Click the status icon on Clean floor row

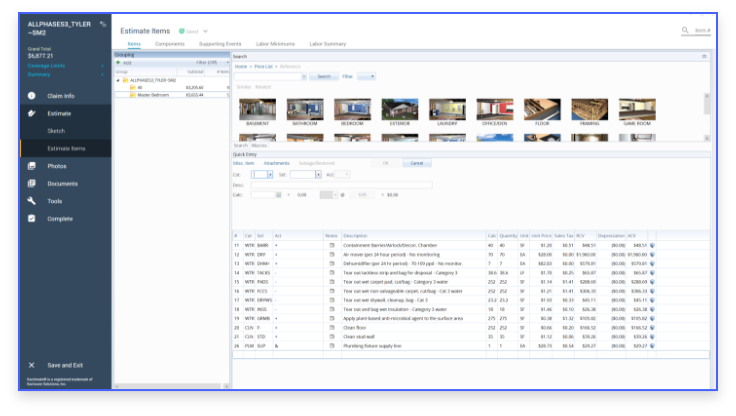653,327
